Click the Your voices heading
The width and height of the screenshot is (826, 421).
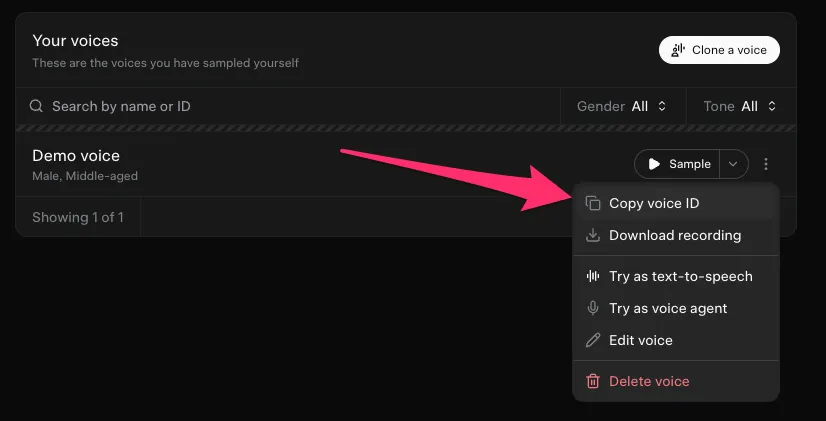[x=75, y=41]
